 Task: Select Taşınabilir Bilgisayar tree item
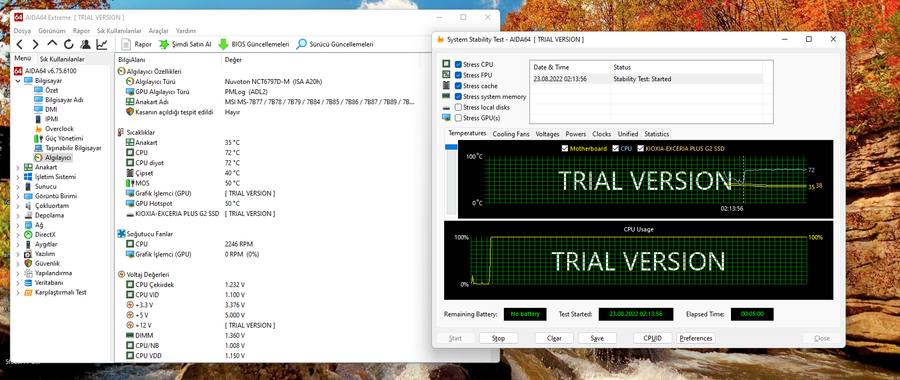(x=73, y=148)
